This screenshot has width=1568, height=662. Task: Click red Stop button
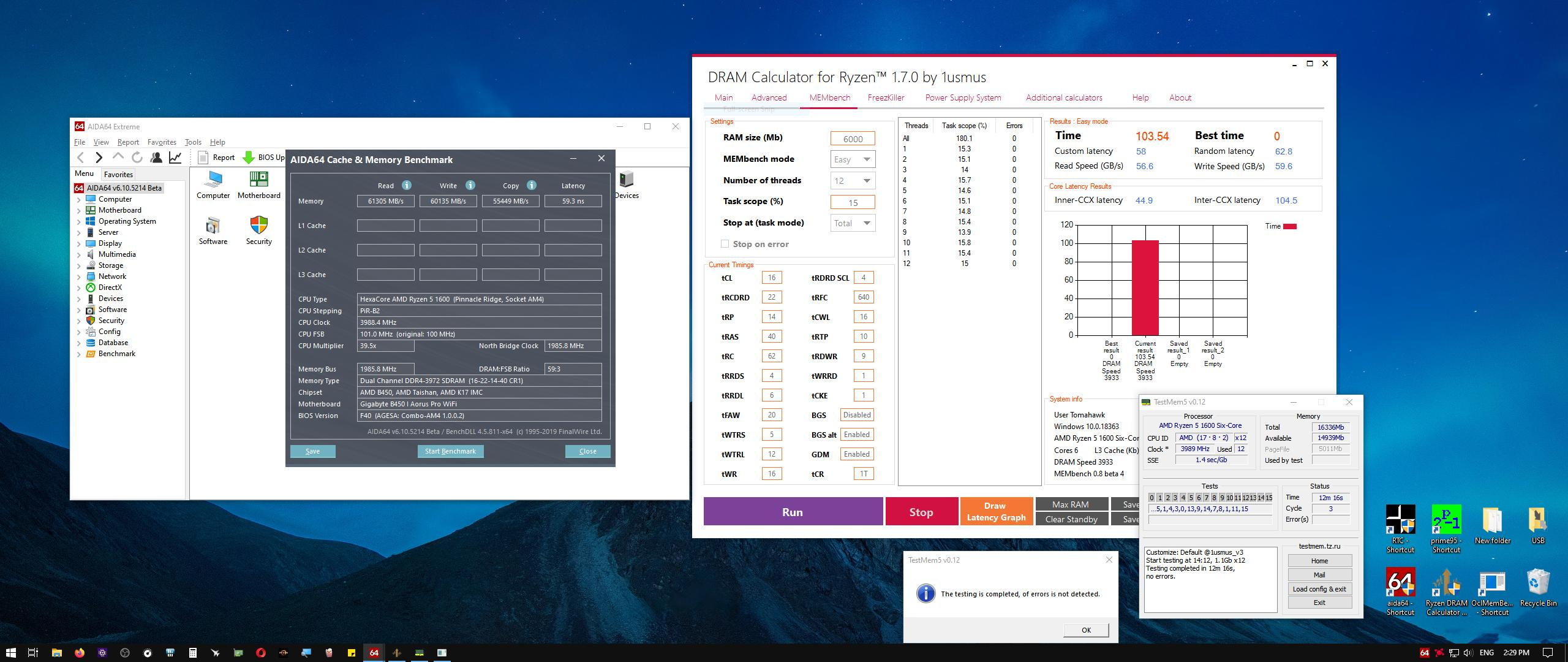[x=921, y=512]
